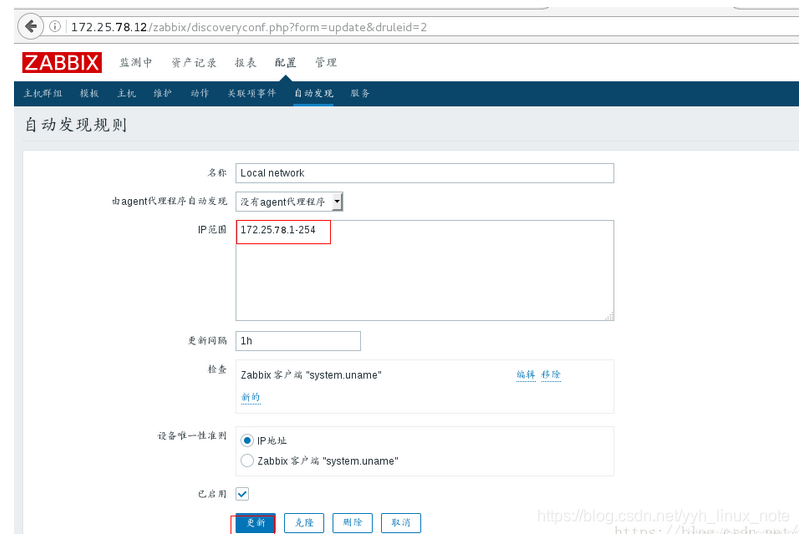The image size is (799, 534).
Task: Click the browser back arrow button
Action: pyautogui.click(x=30, y=26)
